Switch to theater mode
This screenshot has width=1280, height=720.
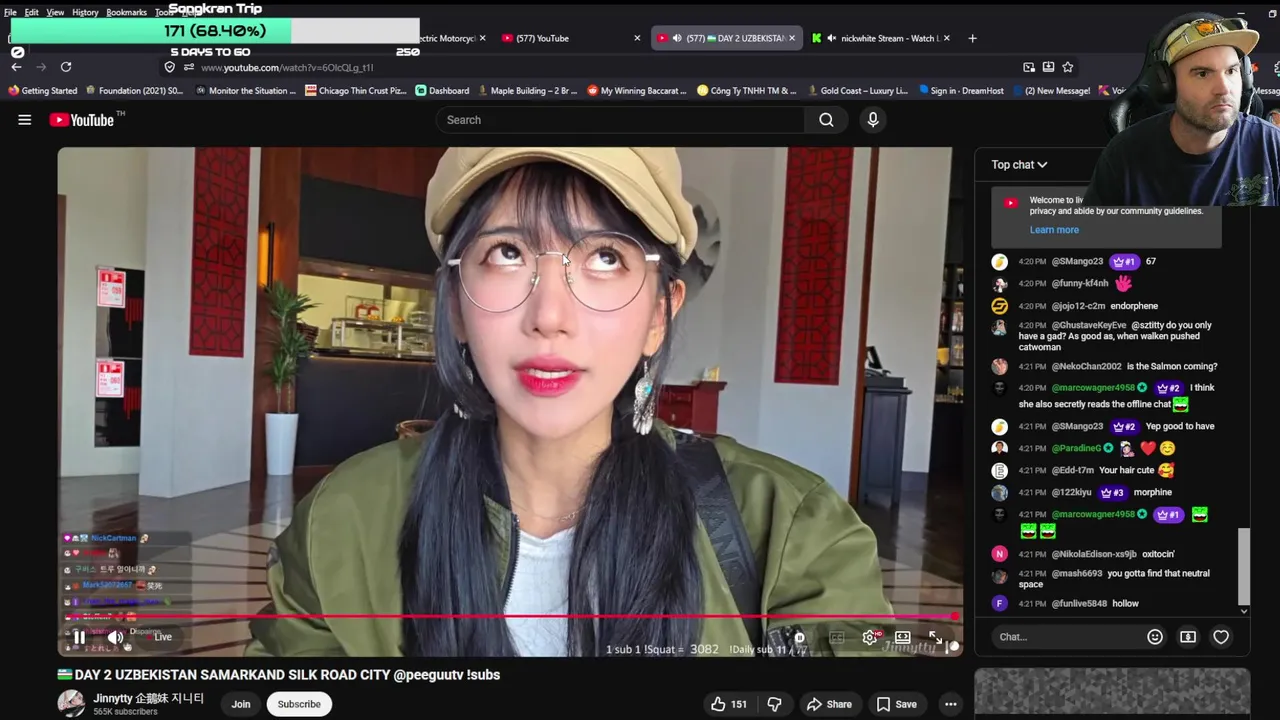coord(902,637)
